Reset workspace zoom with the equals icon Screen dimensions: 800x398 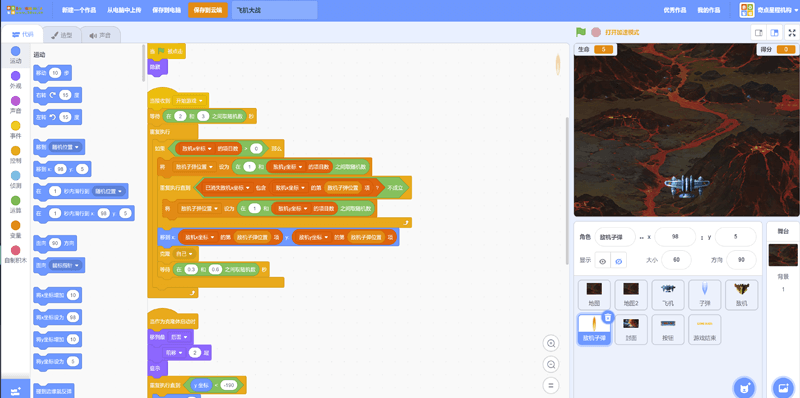(x=551, y=385)
